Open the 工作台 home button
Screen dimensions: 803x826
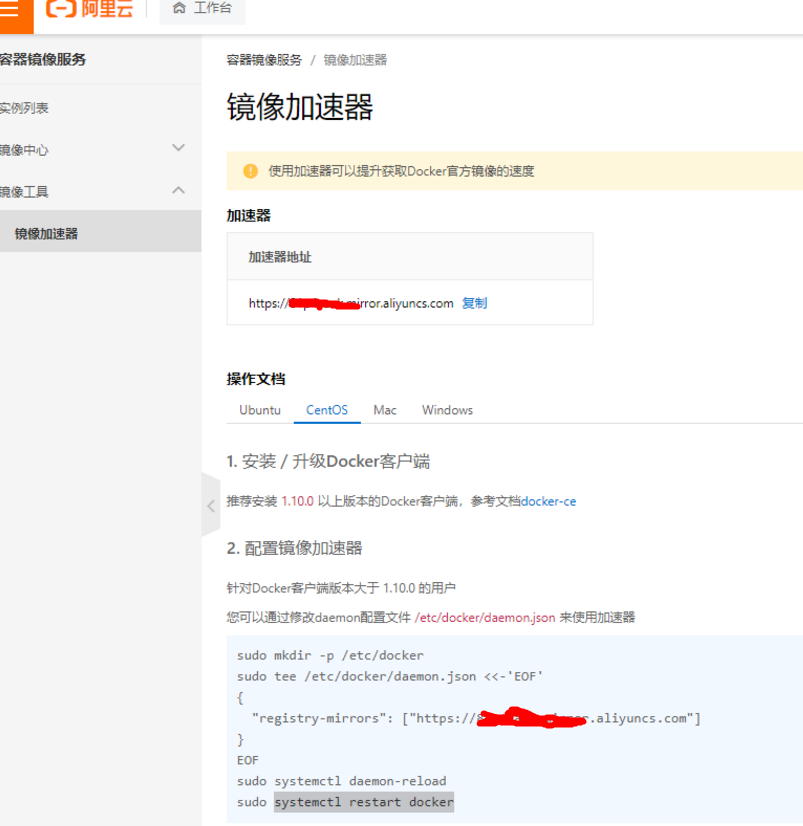click(202, 8)
